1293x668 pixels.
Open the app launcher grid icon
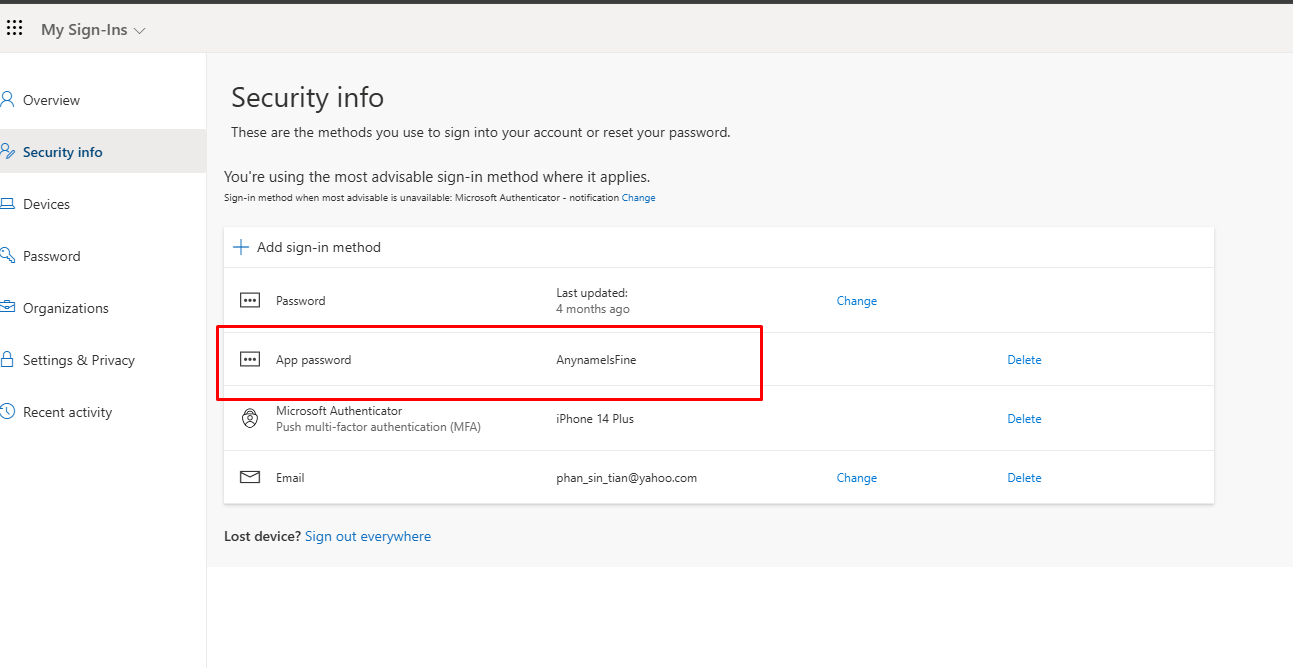14,29
